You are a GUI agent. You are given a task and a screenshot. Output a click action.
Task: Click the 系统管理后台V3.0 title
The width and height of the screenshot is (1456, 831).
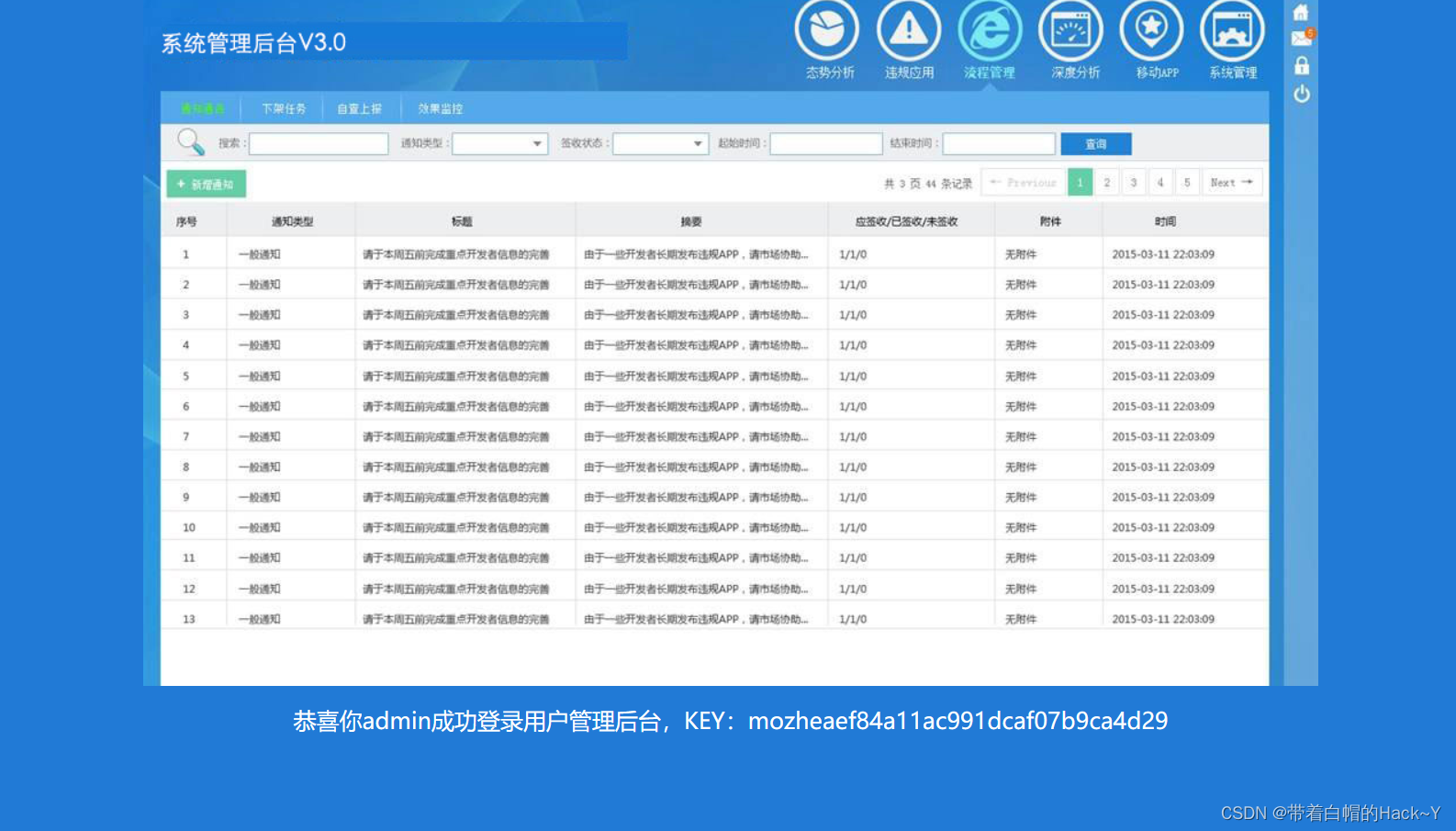[253, 43]
